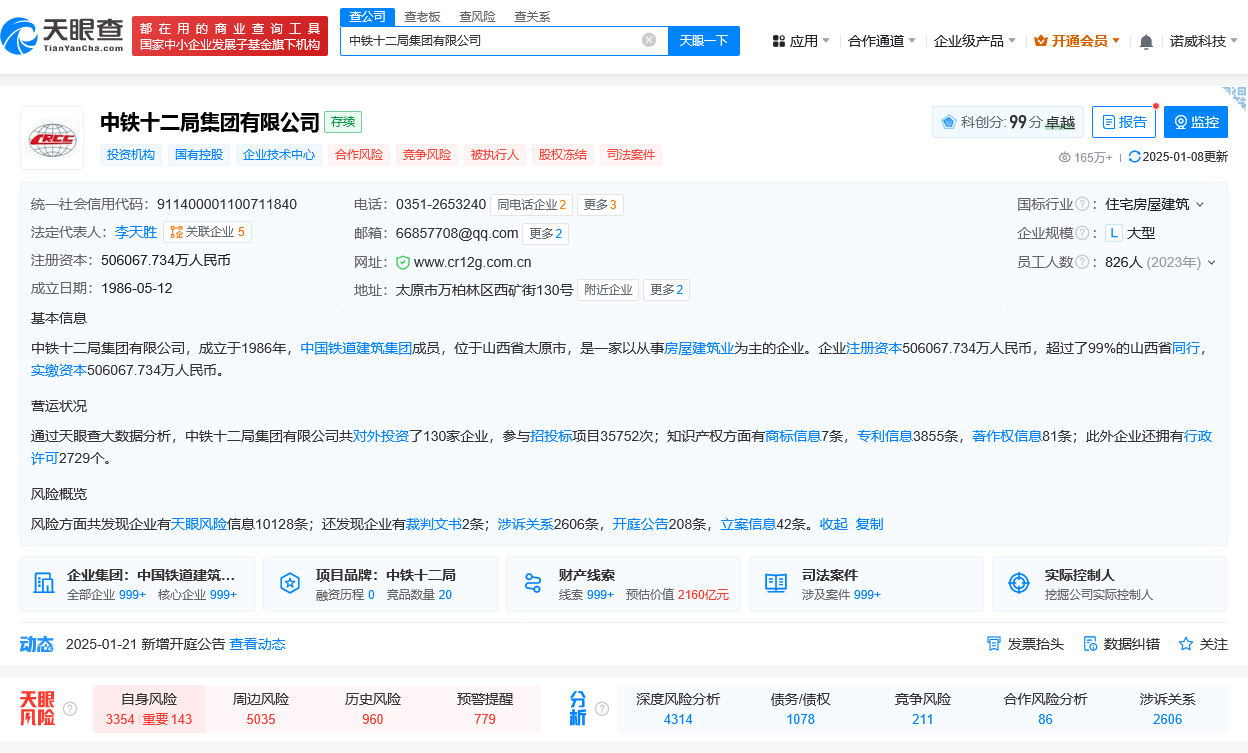The width and height of the screenshot is (1248, 753).
Task: Click the VIP crown icon
Action: point(1040,41)
